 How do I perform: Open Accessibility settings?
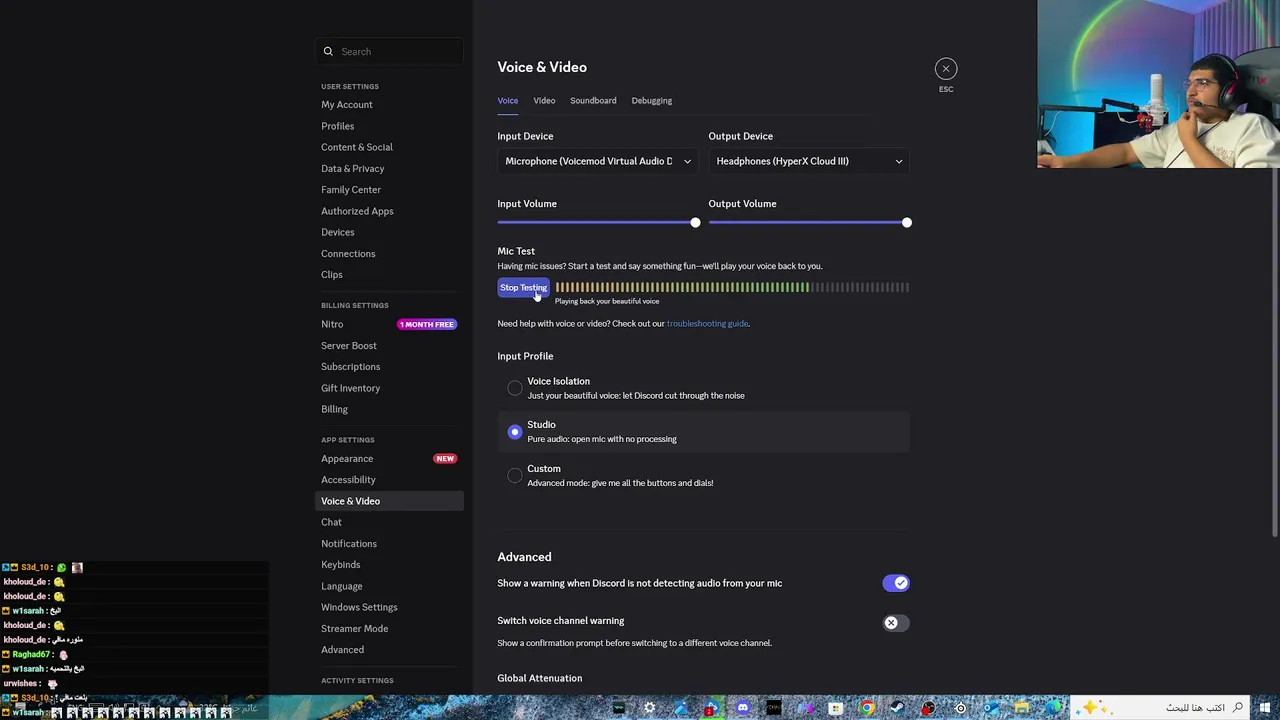point(348,480)
